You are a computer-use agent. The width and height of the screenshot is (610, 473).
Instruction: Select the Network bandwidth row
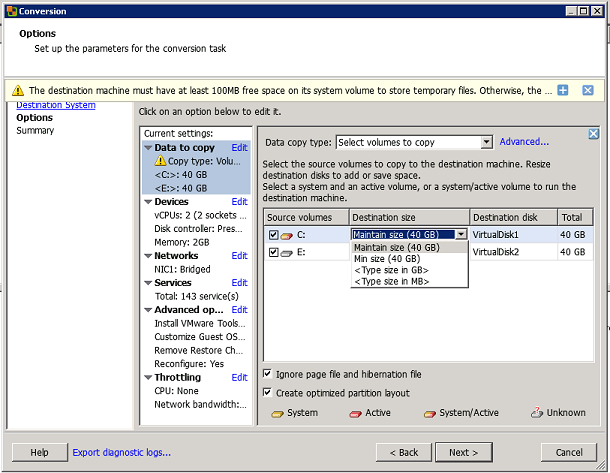[196, 405]
